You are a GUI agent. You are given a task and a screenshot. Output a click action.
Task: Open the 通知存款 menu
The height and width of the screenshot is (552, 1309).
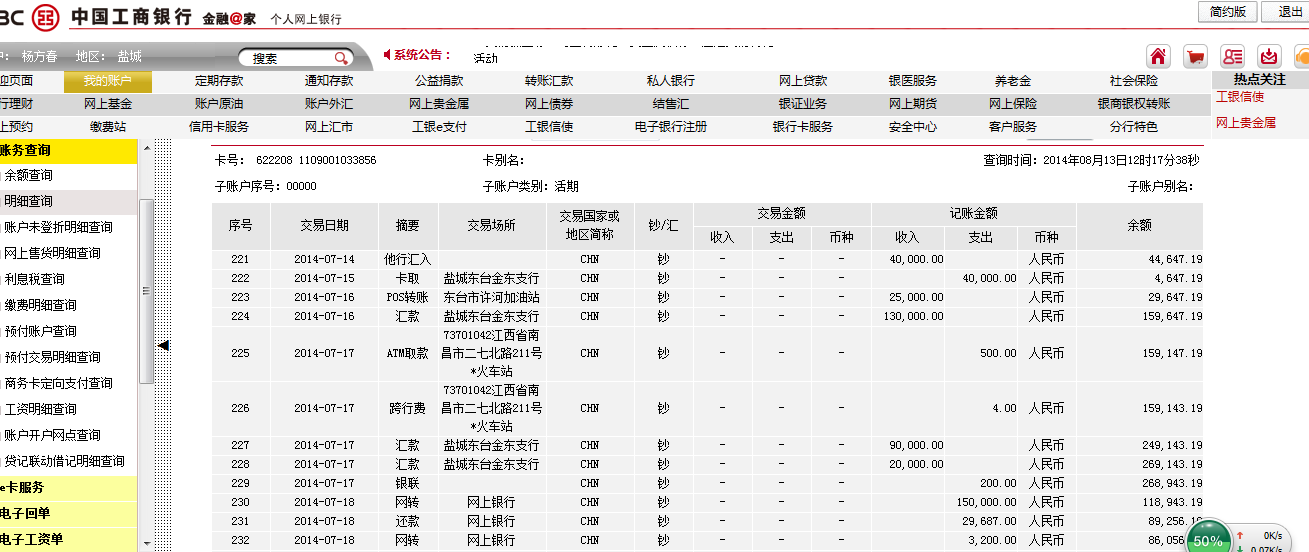[329, 81]
